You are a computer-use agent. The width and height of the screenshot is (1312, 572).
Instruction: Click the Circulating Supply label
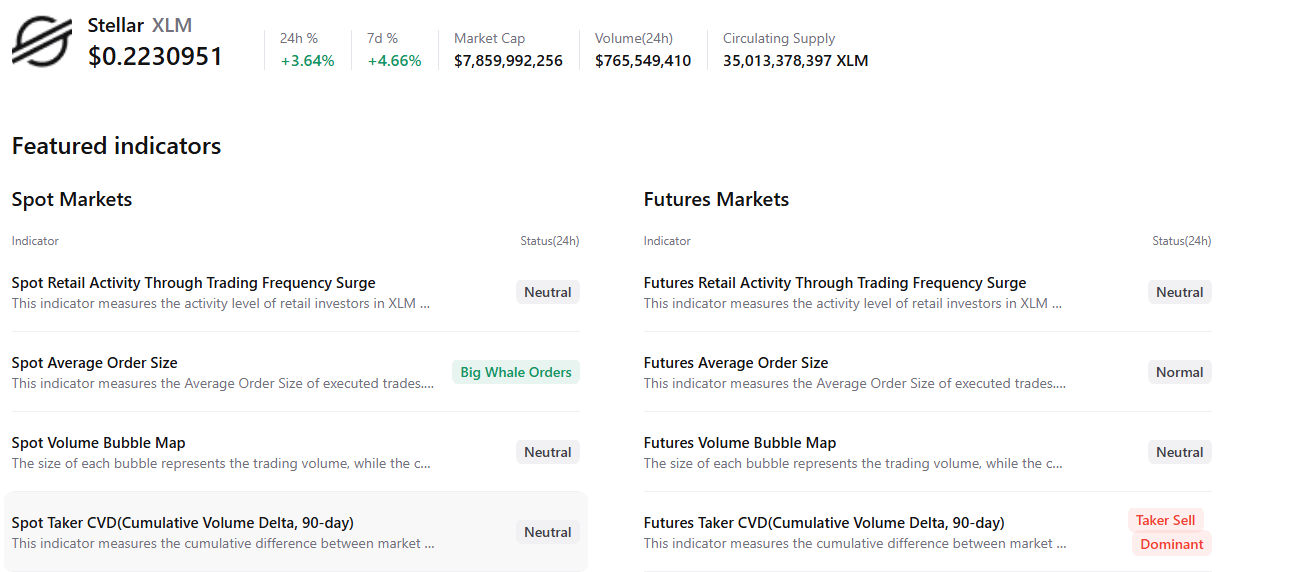[779, 38]
